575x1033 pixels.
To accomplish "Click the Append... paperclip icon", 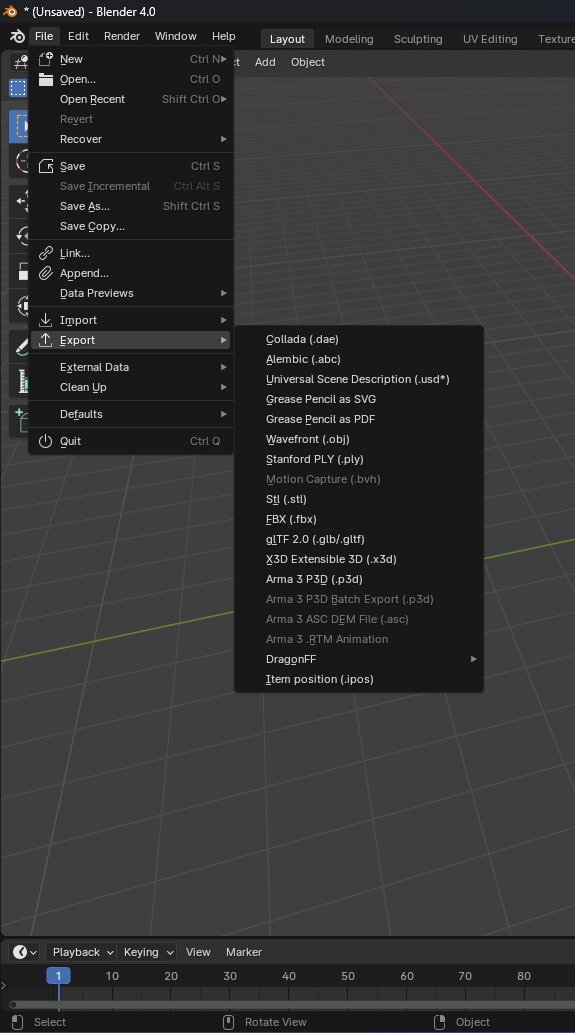I will pos(45,273).
